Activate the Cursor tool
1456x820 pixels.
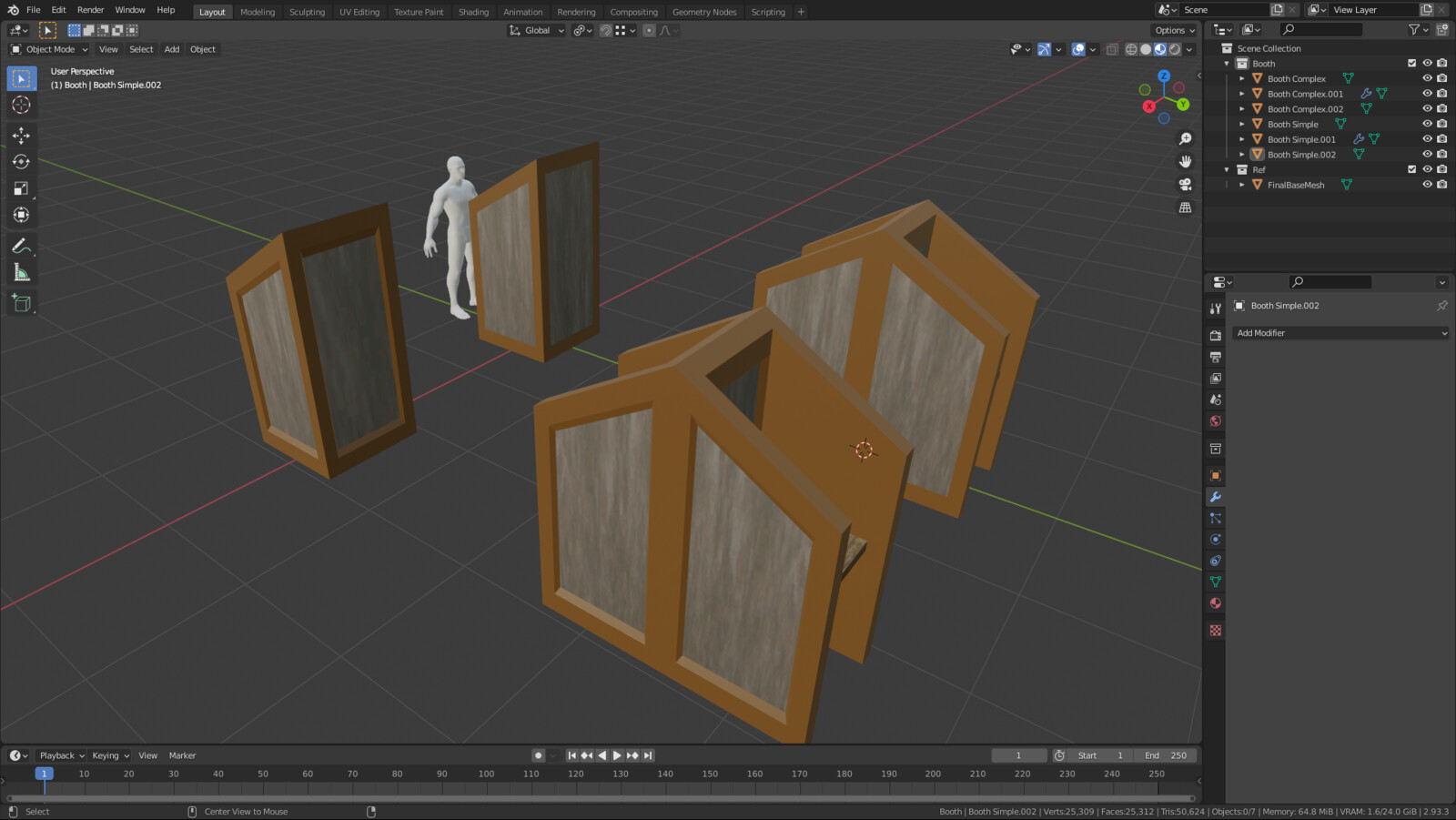[x=22, y=106]
